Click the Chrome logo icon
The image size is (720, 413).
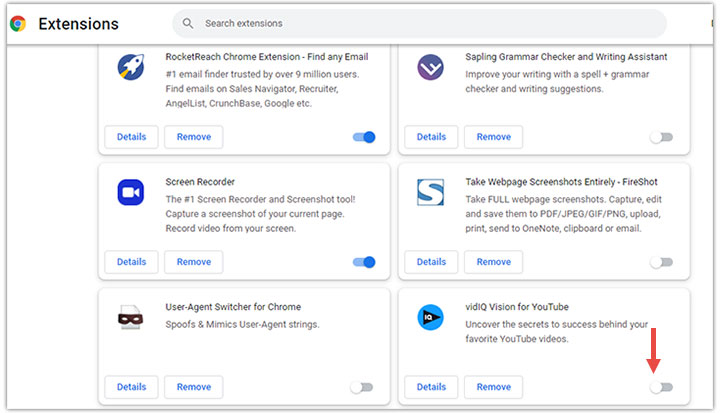click(x=18, y=23)
